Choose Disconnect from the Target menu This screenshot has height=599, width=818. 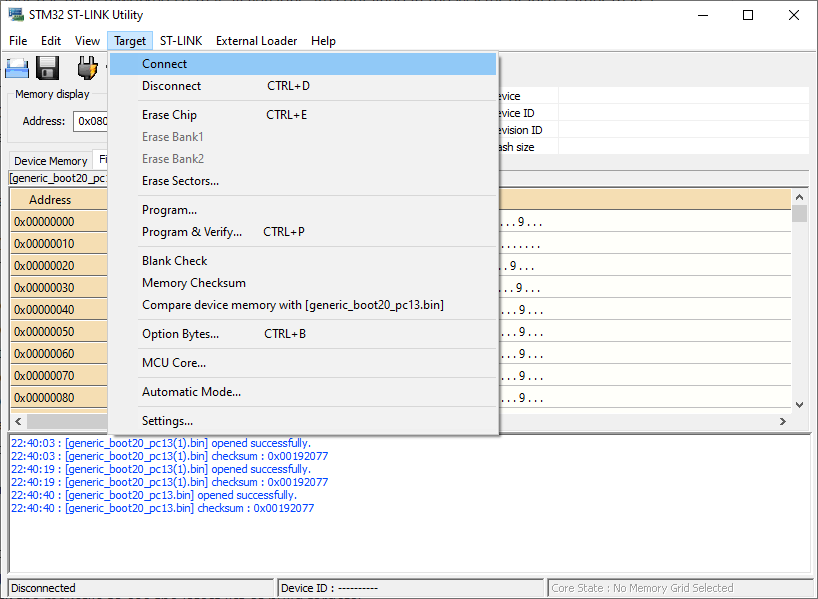click(303, 86)
